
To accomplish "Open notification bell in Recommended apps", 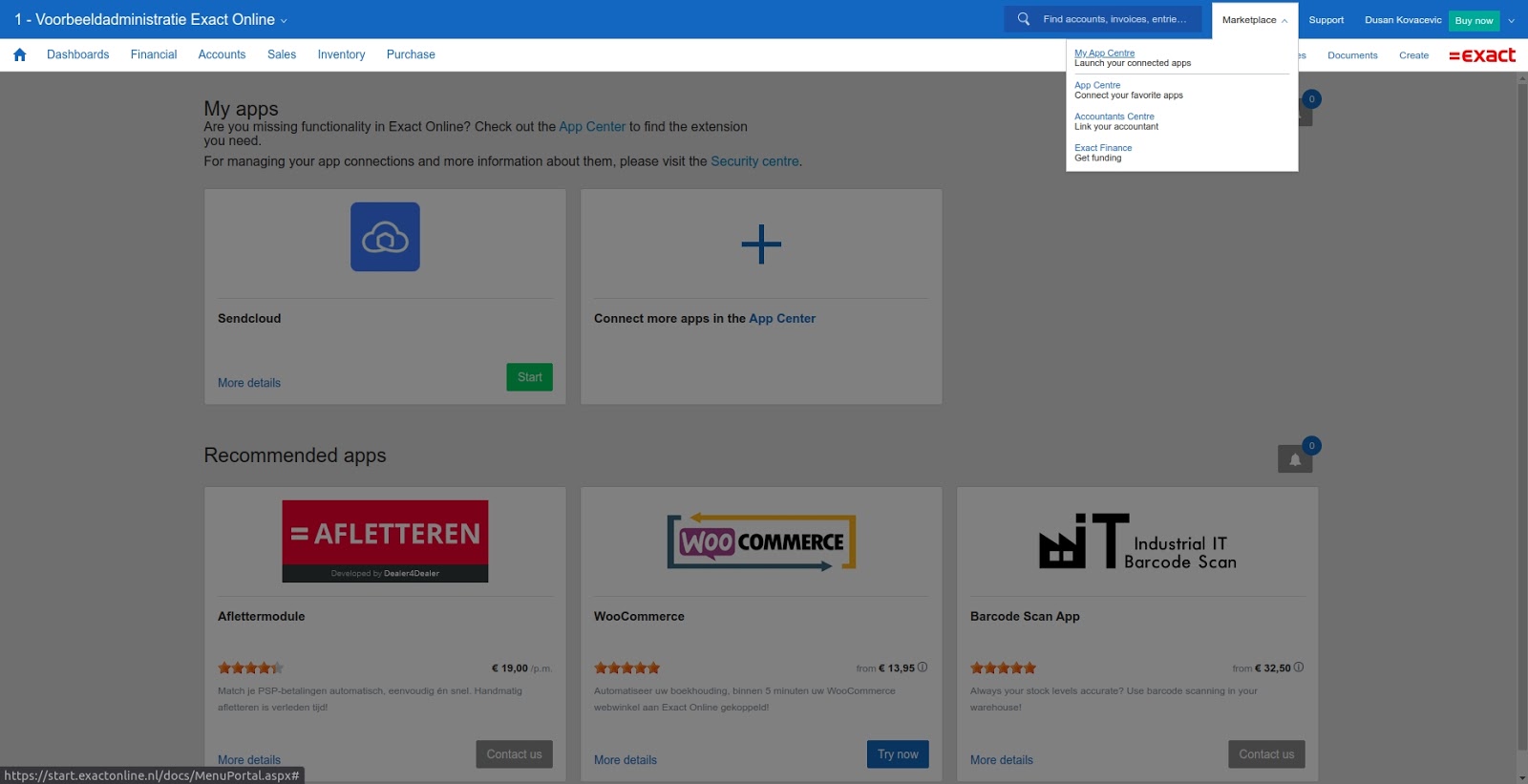I will click(1295, 458).
